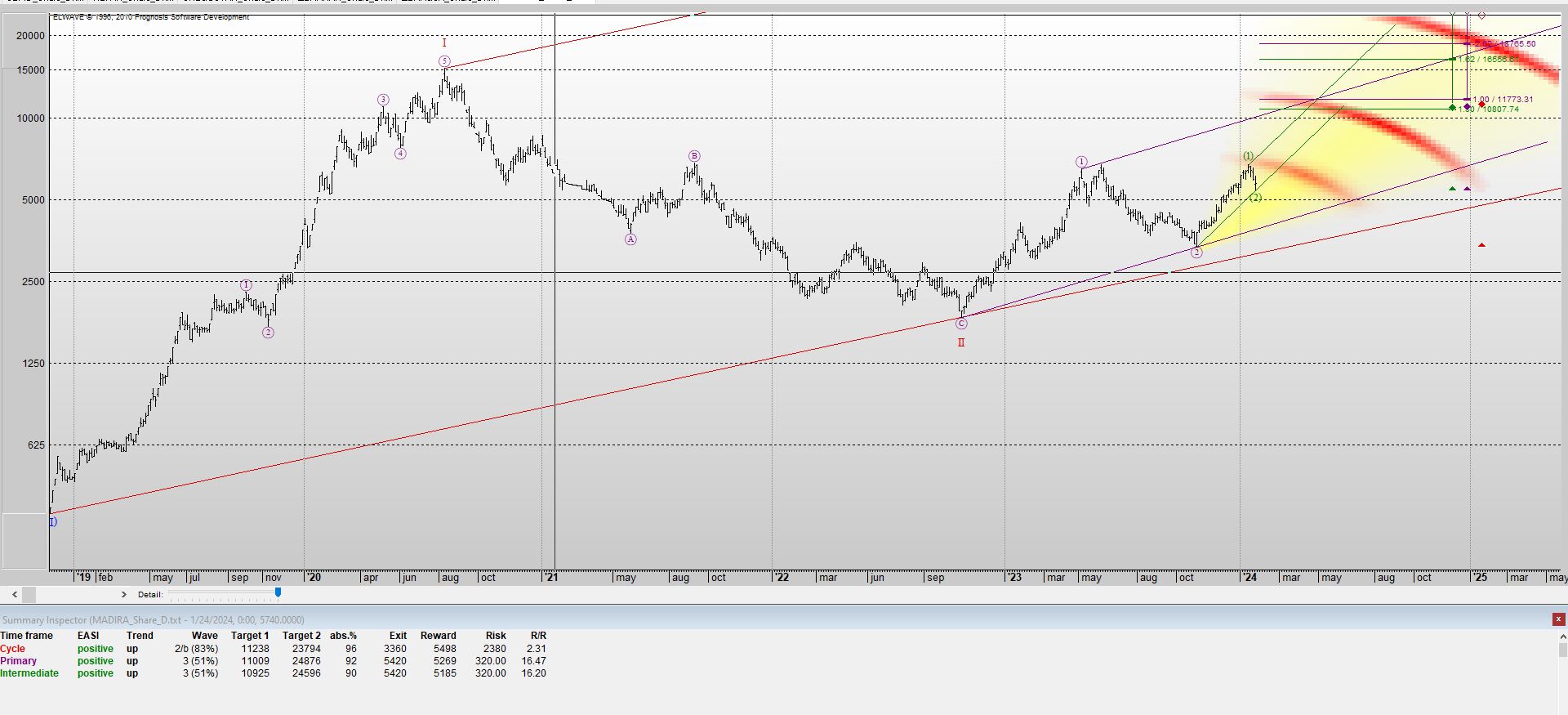
Task: Click the chart scrollbar's right arrow
Action: 124,595
